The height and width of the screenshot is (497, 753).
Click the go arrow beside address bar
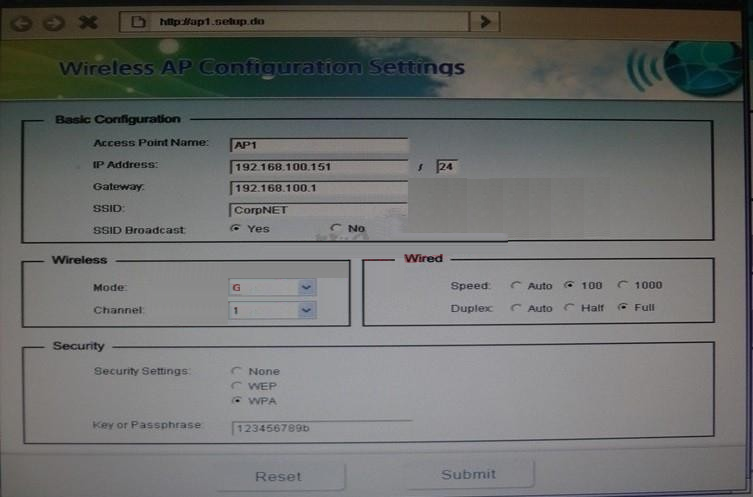485,21
